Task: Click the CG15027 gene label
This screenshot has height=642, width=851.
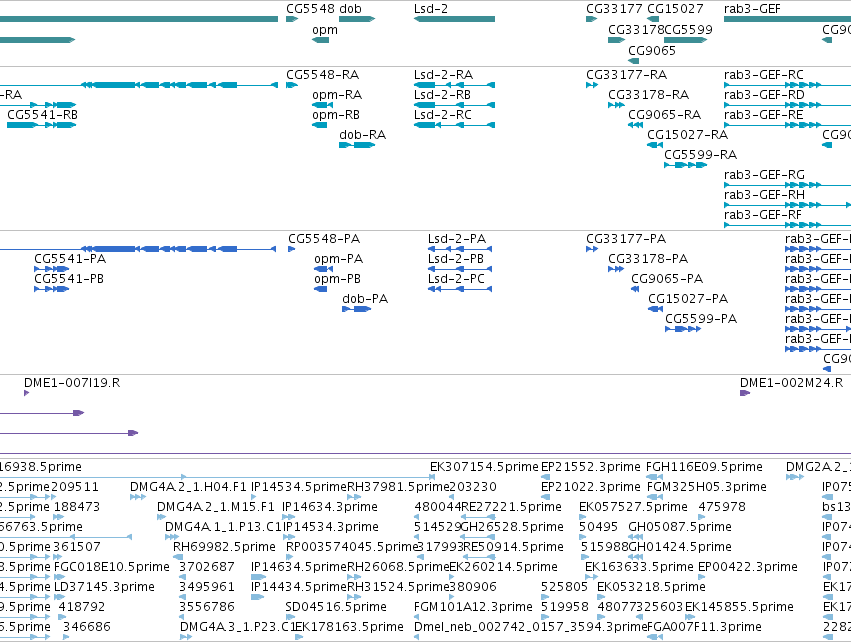Action: tap(675, 9)
